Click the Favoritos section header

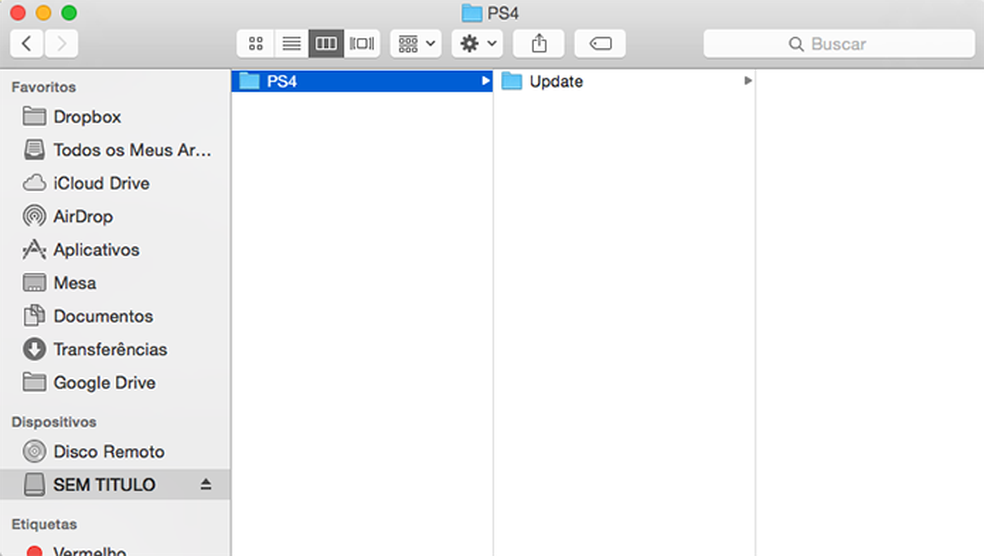[x=44, y=87]
